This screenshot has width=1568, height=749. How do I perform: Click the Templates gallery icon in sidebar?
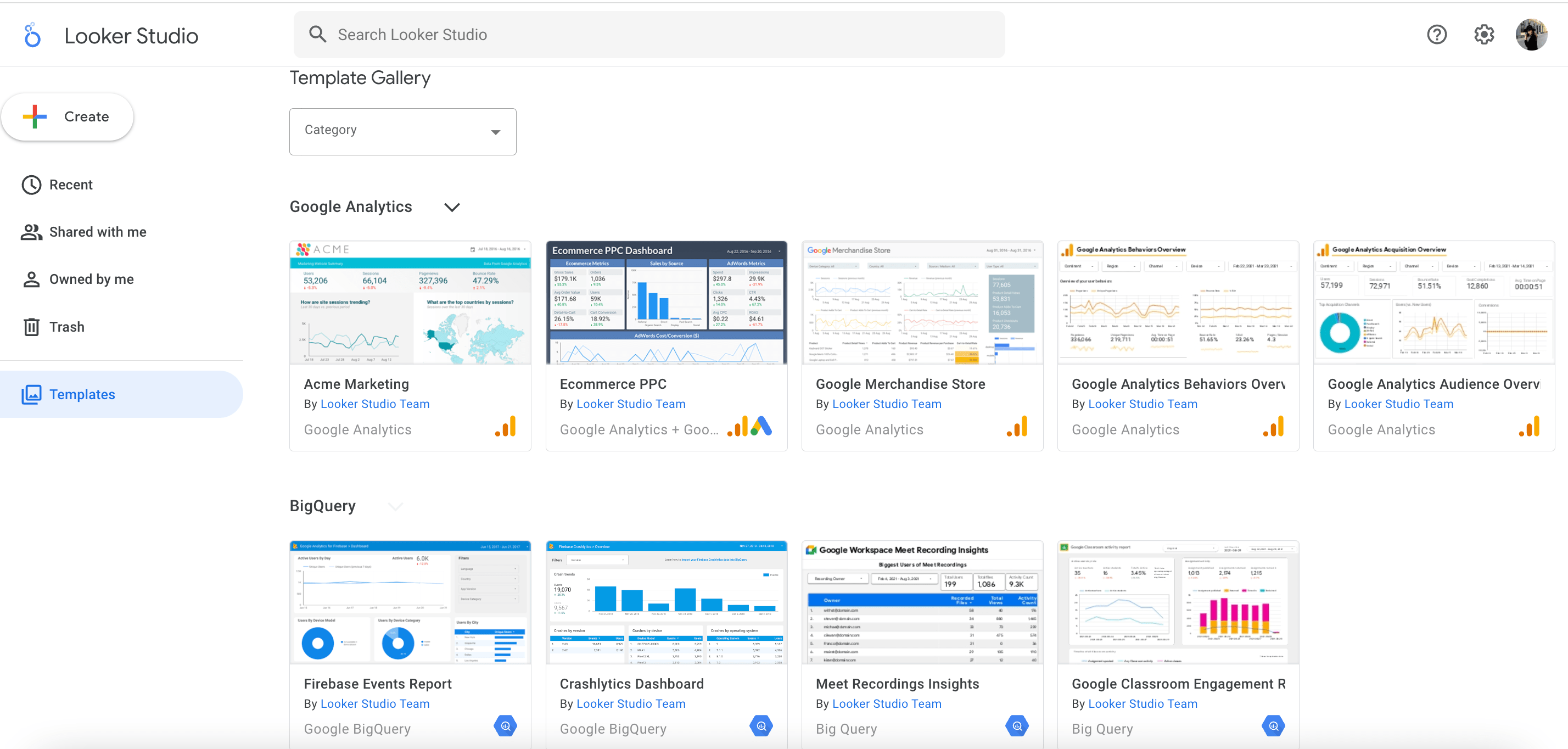pyautogui.click(x=32, y=395)
